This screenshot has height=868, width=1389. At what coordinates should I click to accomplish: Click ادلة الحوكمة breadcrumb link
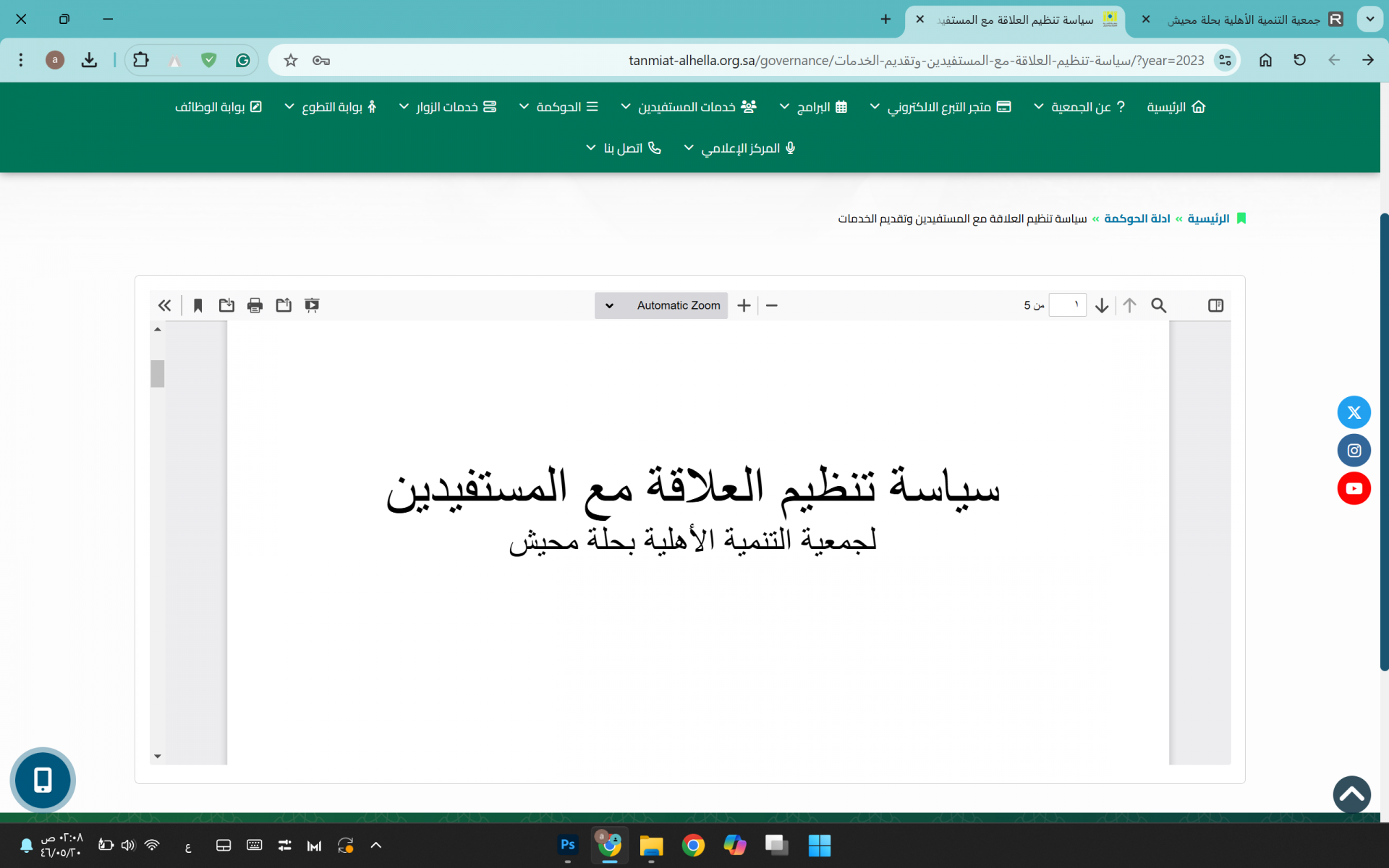(x=1137, y=218)
